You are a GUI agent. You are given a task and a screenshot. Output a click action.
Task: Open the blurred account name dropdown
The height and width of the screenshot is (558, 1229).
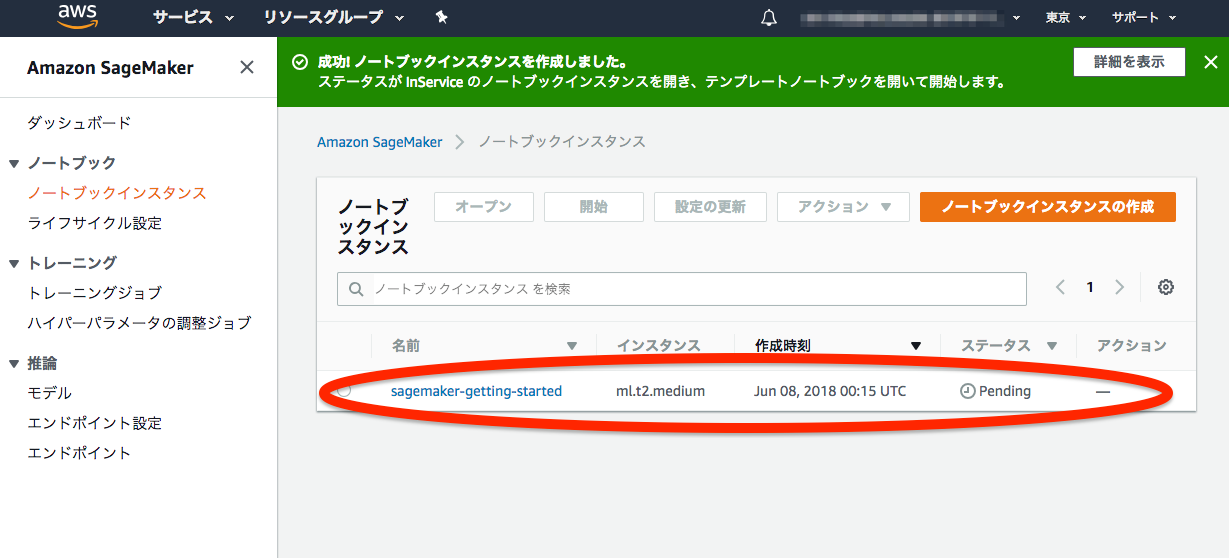pyautogui.click(x=910, y=17)
